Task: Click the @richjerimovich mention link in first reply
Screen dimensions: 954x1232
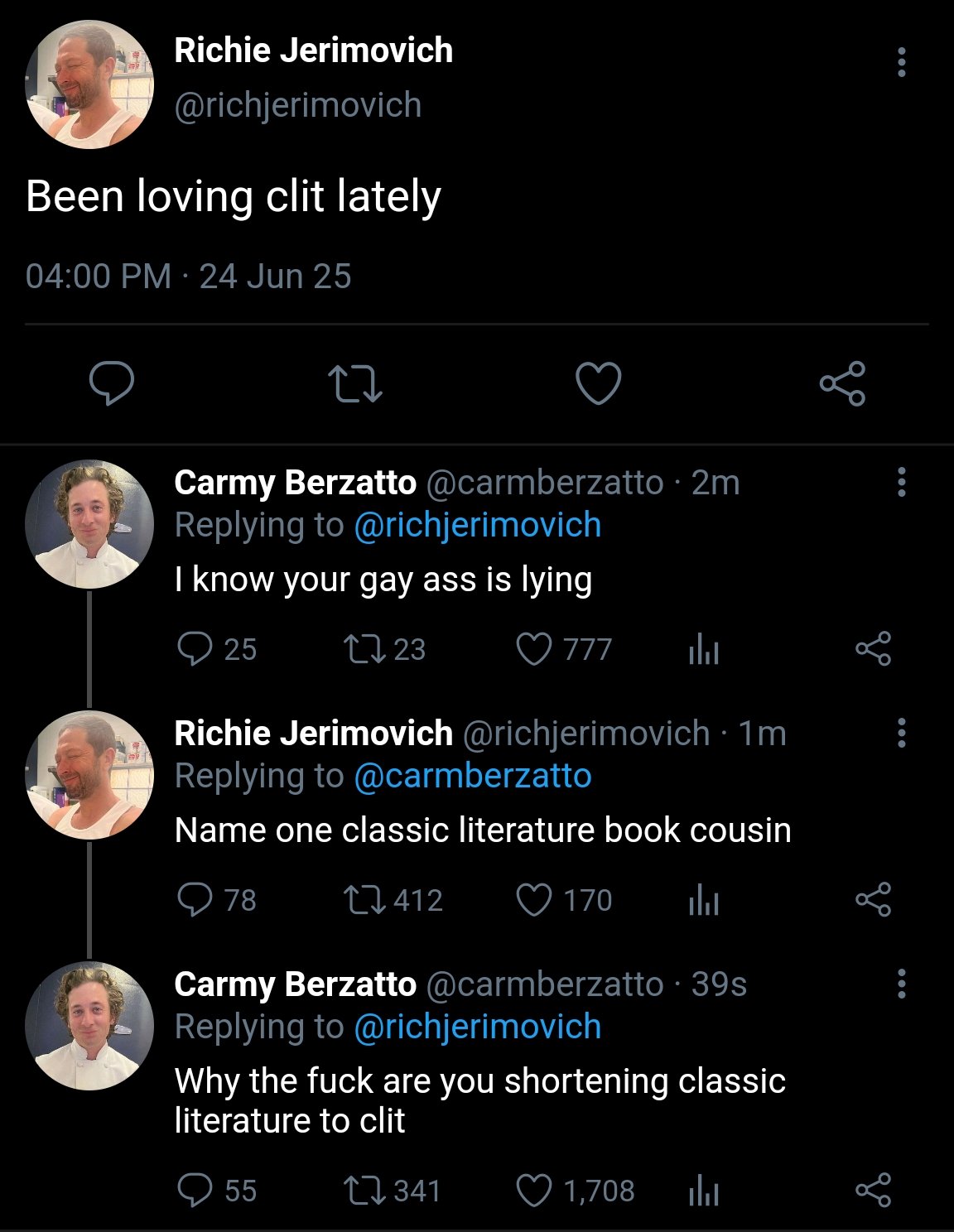Action: pyautogui.click(x=477, y=526)
